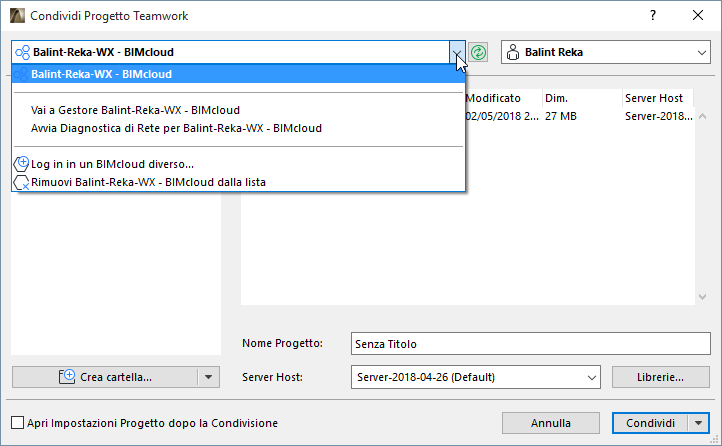Select Balint-Reka-WX - BIMcloud highlighted entry
Image resolution: width=722 pixels, height=446 pixels.
[x=239, y=74]
